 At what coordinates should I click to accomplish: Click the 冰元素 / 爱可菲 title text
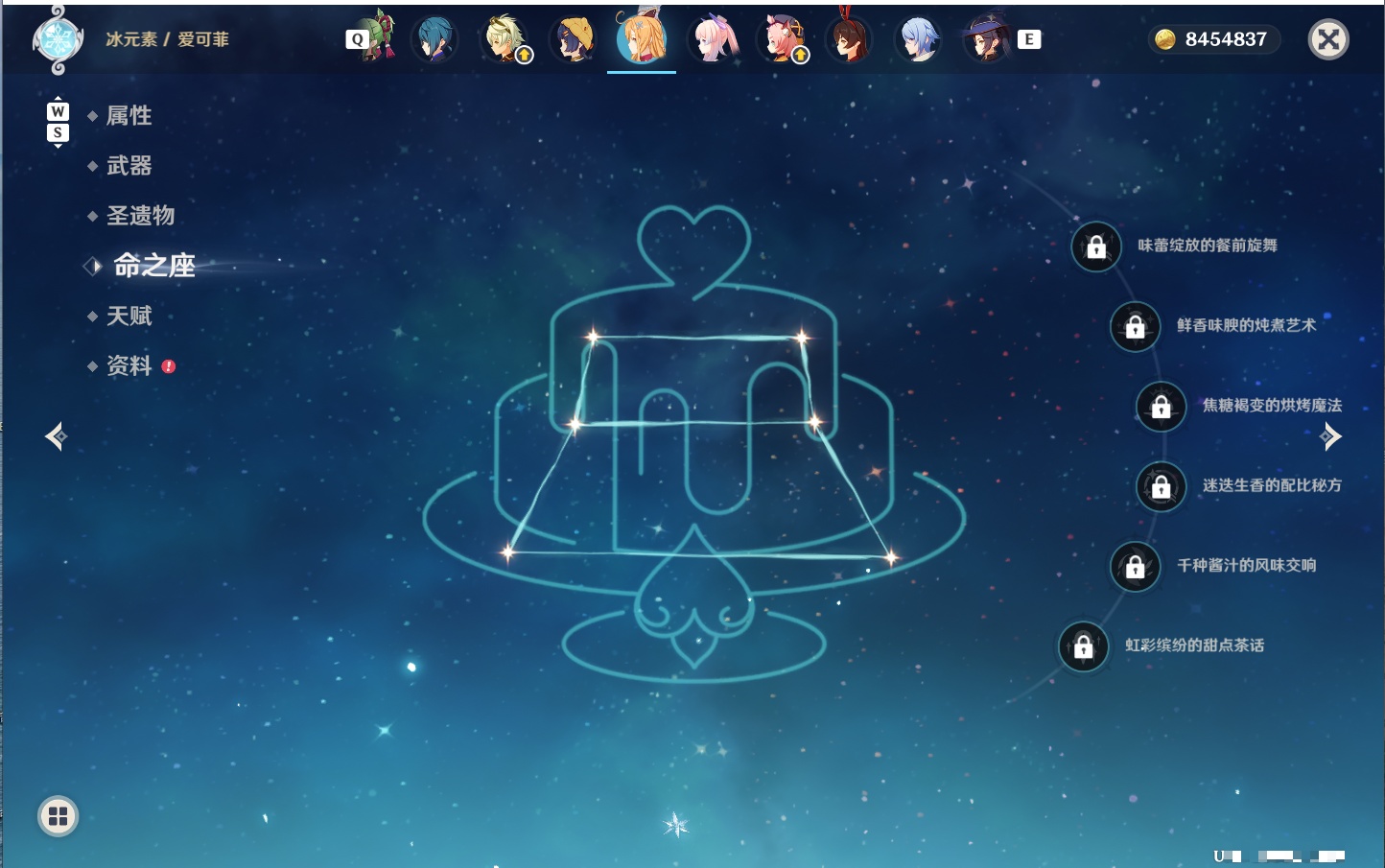(x=167, y=39)
